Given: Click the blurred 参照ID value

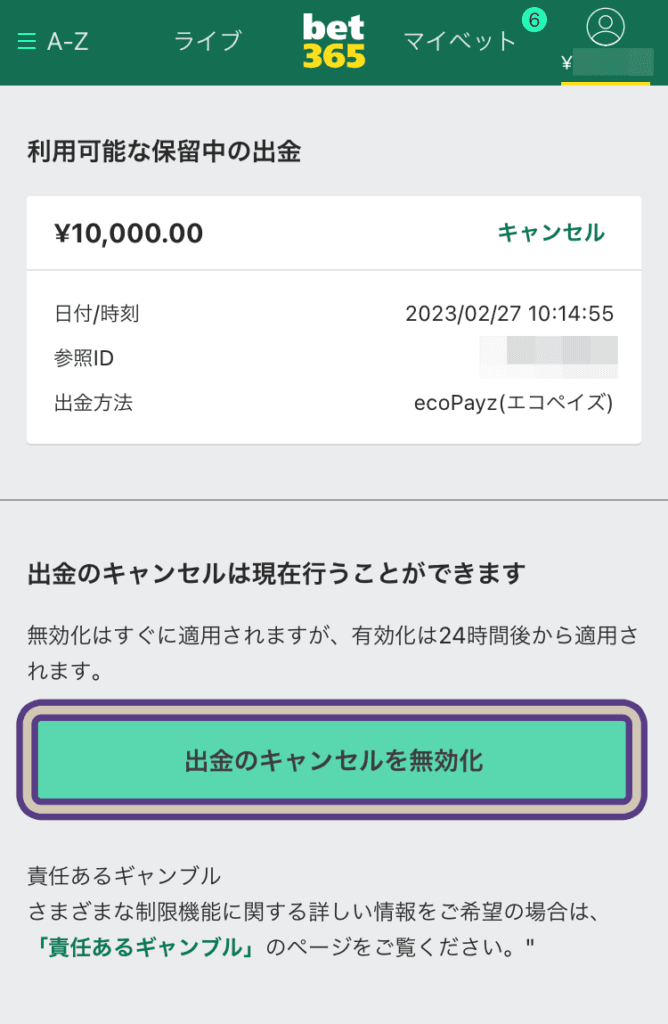Looking at the screenshot, I should tap(549, 357).
